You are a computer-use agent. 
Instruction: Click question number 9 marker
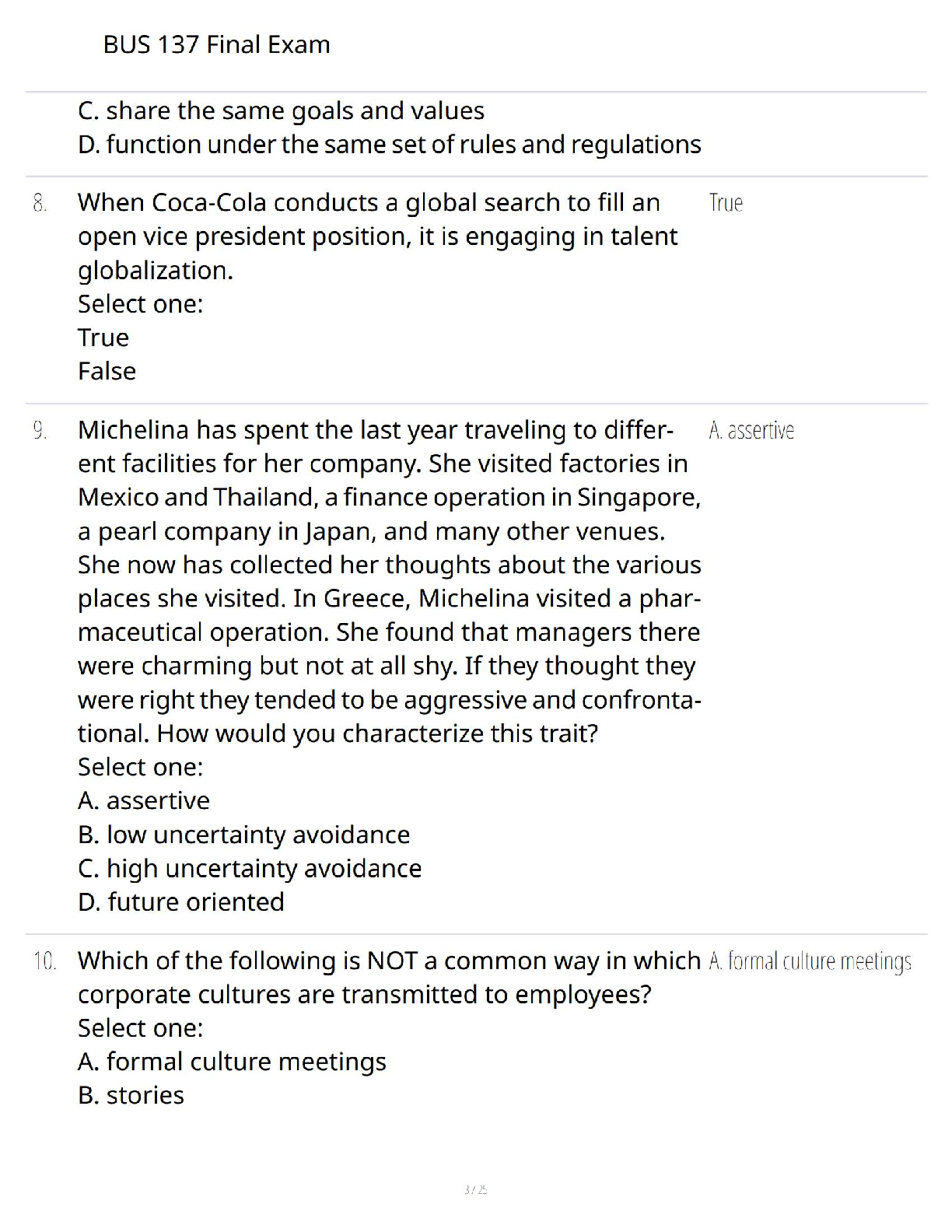coord(40,430)
